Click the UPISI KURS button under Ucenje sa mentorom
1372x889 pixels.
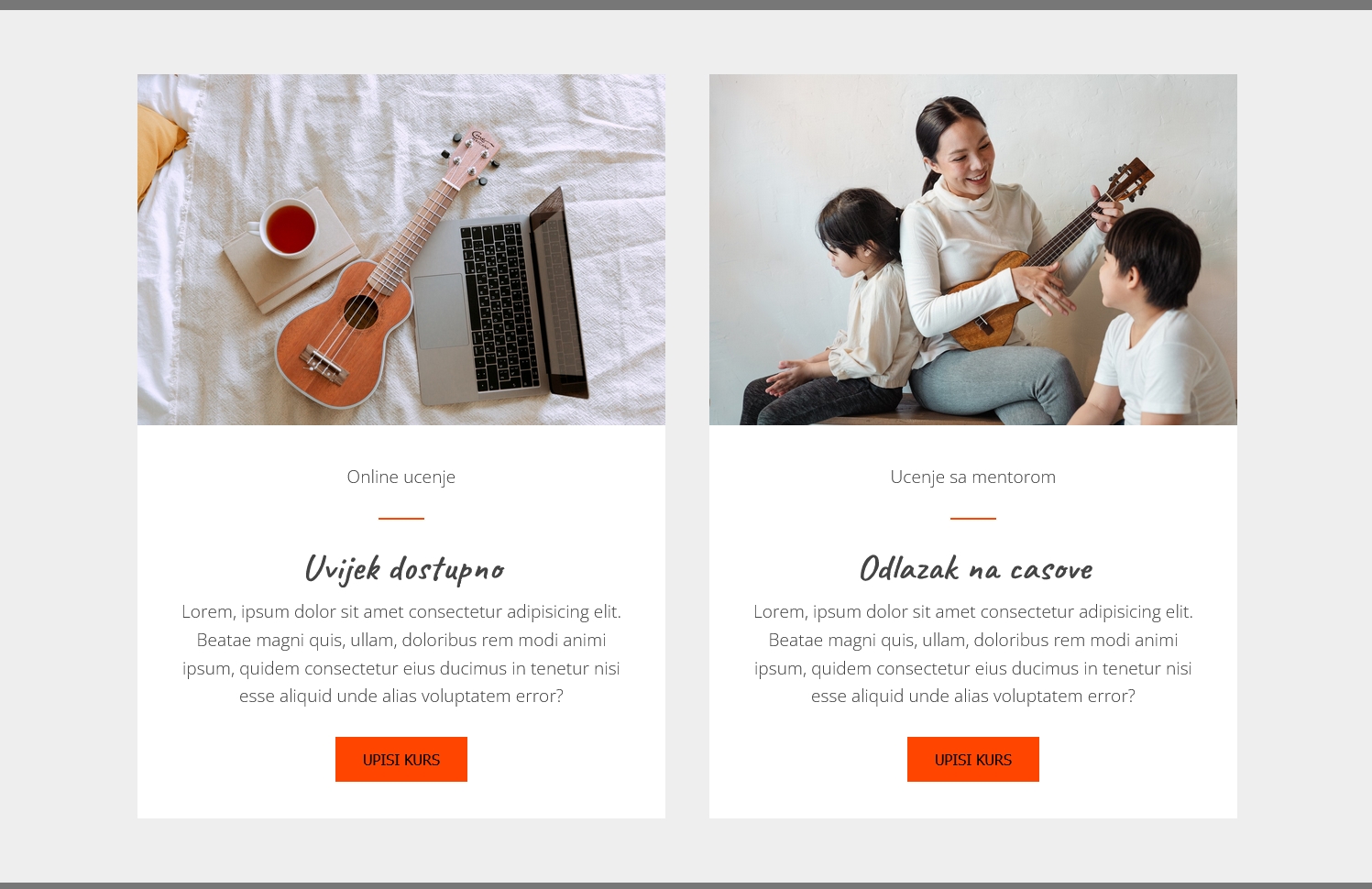pyautogui.click(x=973, y=759)
